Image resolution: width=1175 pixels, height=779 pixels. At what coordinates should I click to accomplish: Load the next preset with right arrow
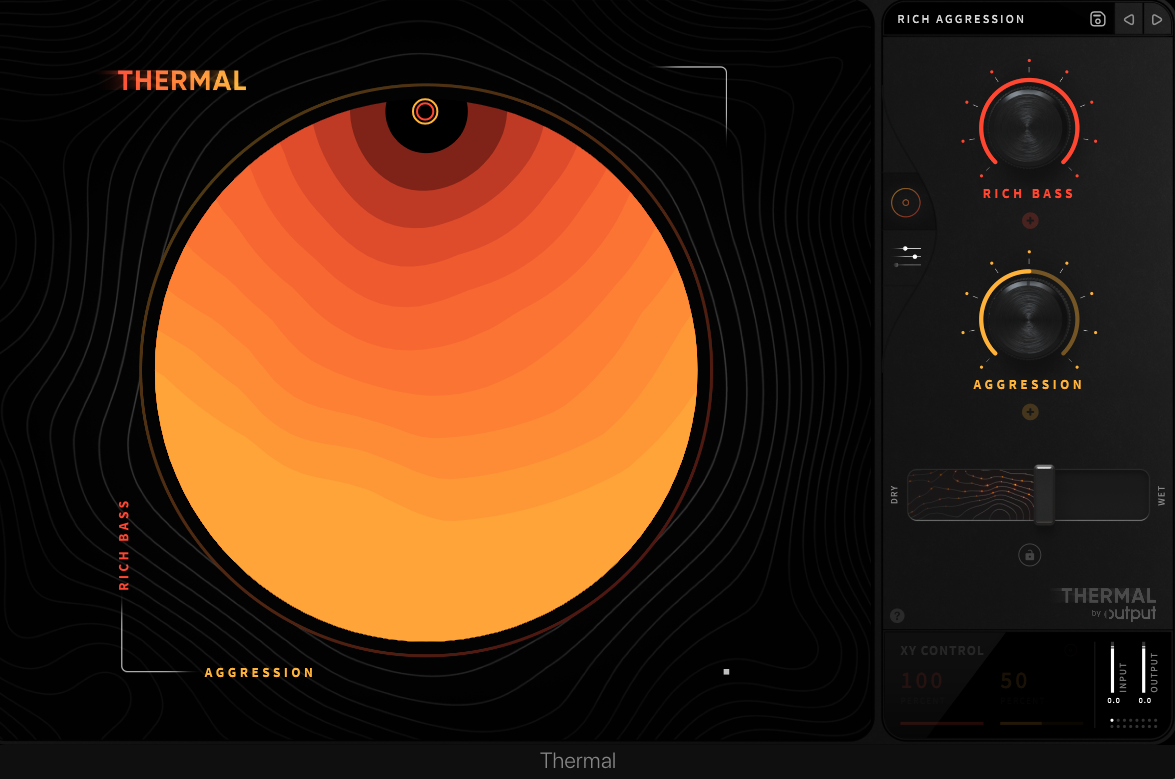pos(1156,19)
